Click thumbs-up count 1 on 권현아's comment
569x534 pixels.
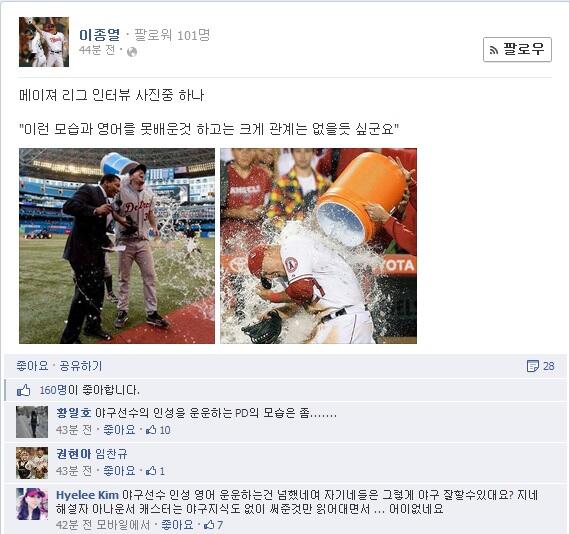click(x=155, y=471)
